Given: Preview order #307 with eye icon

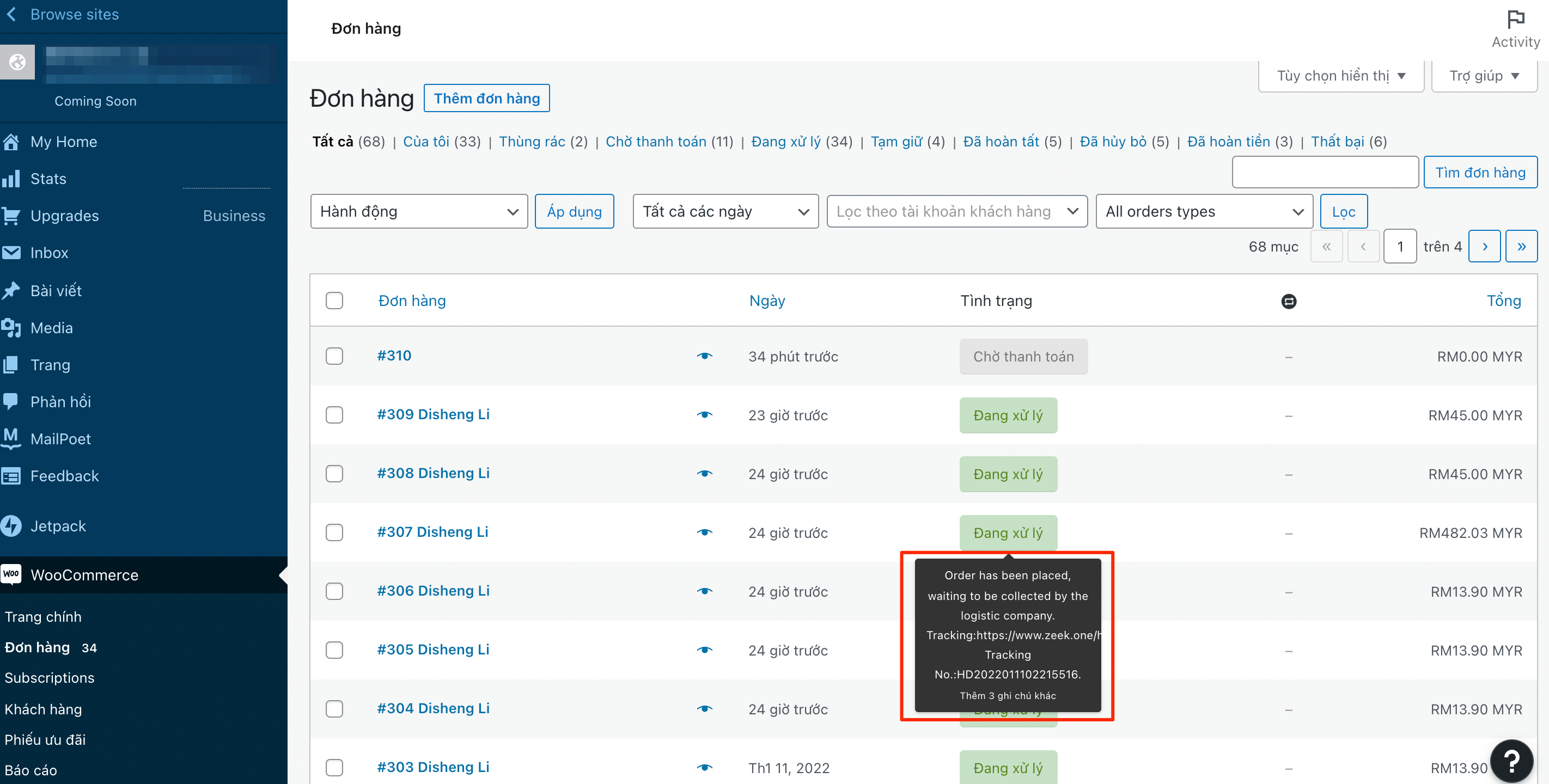Looking at the screenshot, I should tap(705, 532).
